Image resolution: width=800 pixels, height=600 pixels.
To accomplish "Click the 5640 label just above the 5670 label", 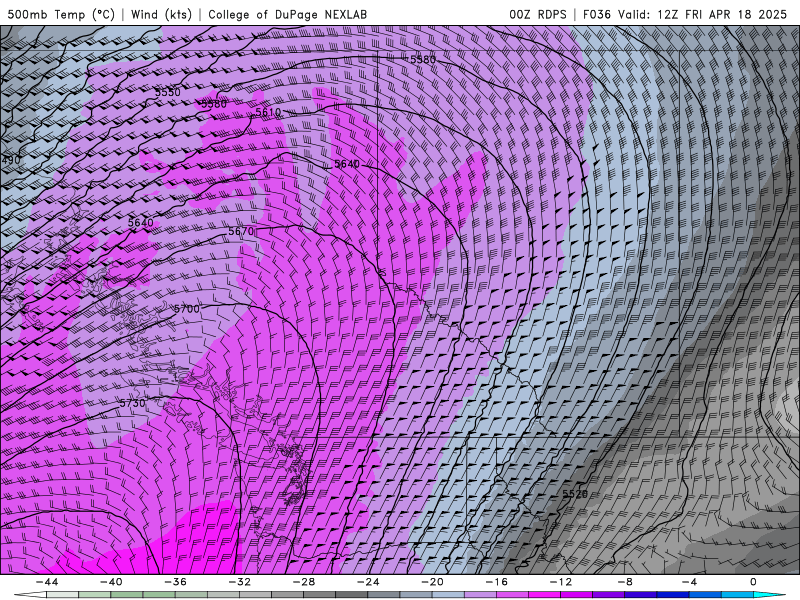I will (140, 222).
